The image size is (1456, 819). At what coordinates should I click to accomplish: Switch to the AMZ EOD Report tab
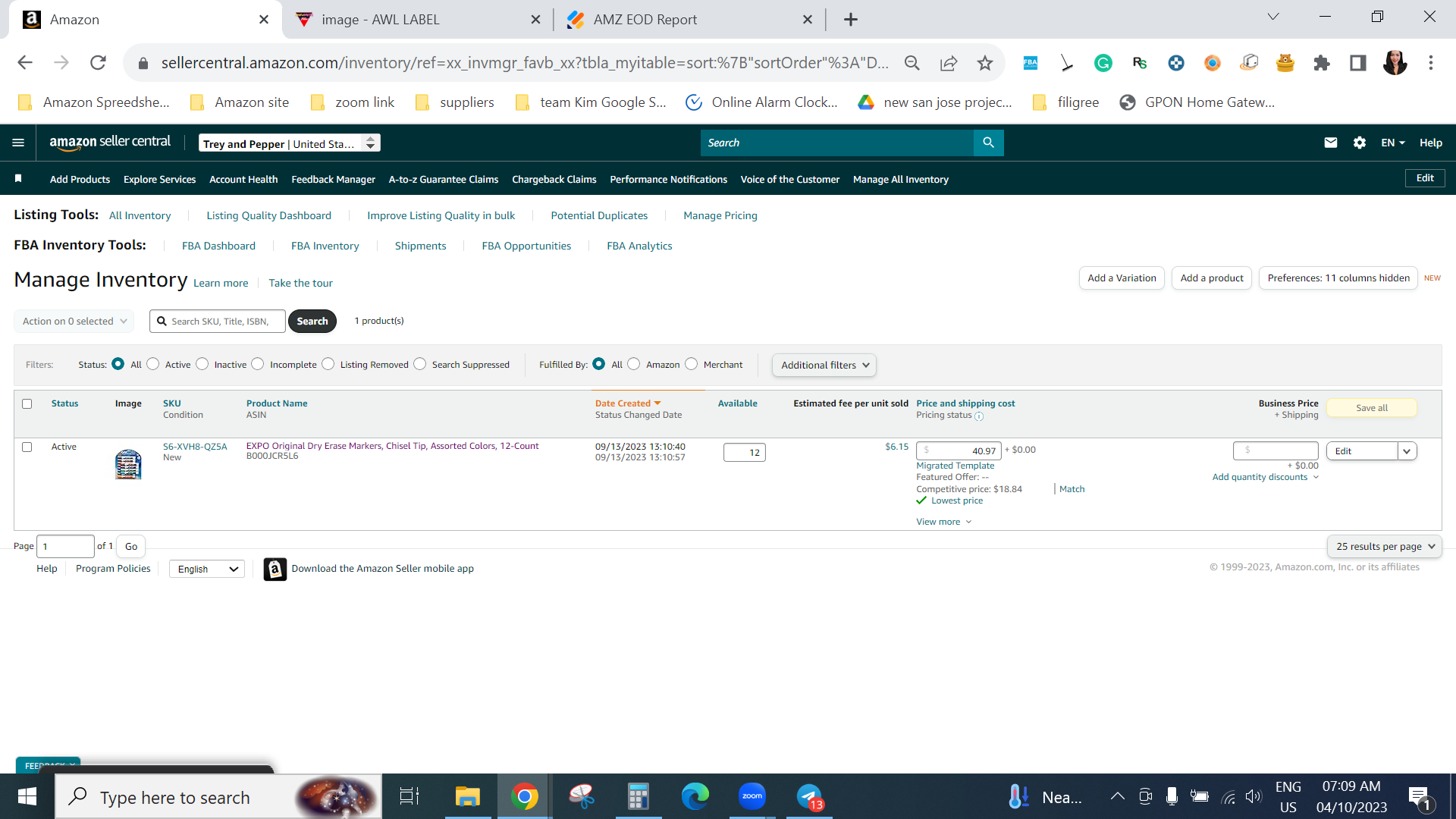point(689,20)
